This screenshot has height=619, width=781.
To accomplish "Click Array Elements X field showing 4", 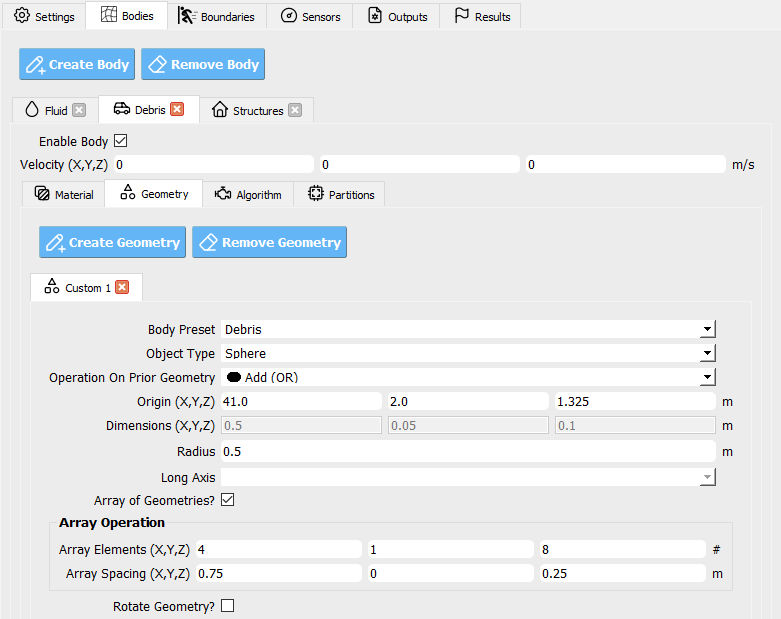I will point(279,549).
